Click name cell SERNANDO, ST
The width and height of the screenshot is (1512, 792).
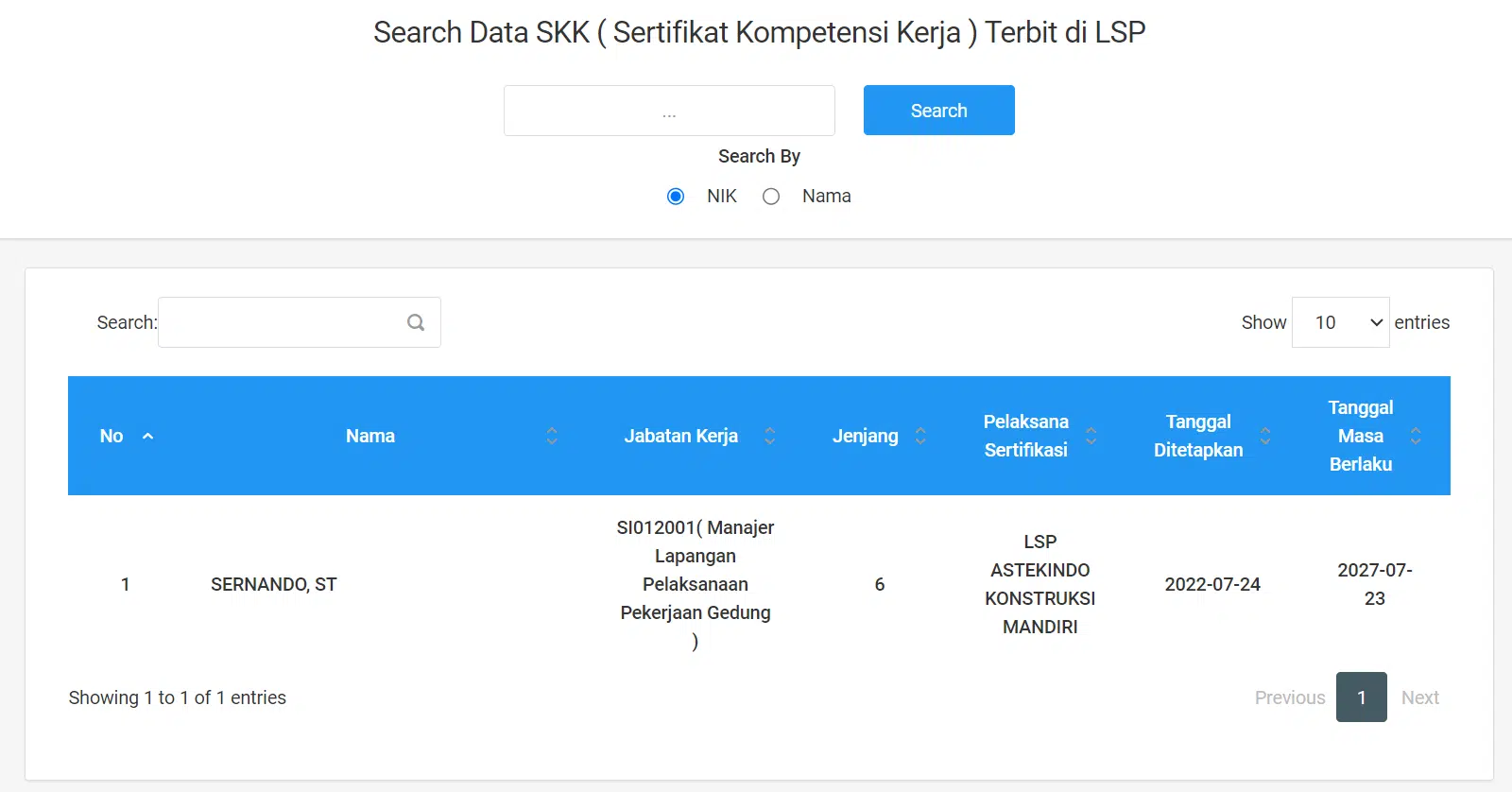coord(274,584)
